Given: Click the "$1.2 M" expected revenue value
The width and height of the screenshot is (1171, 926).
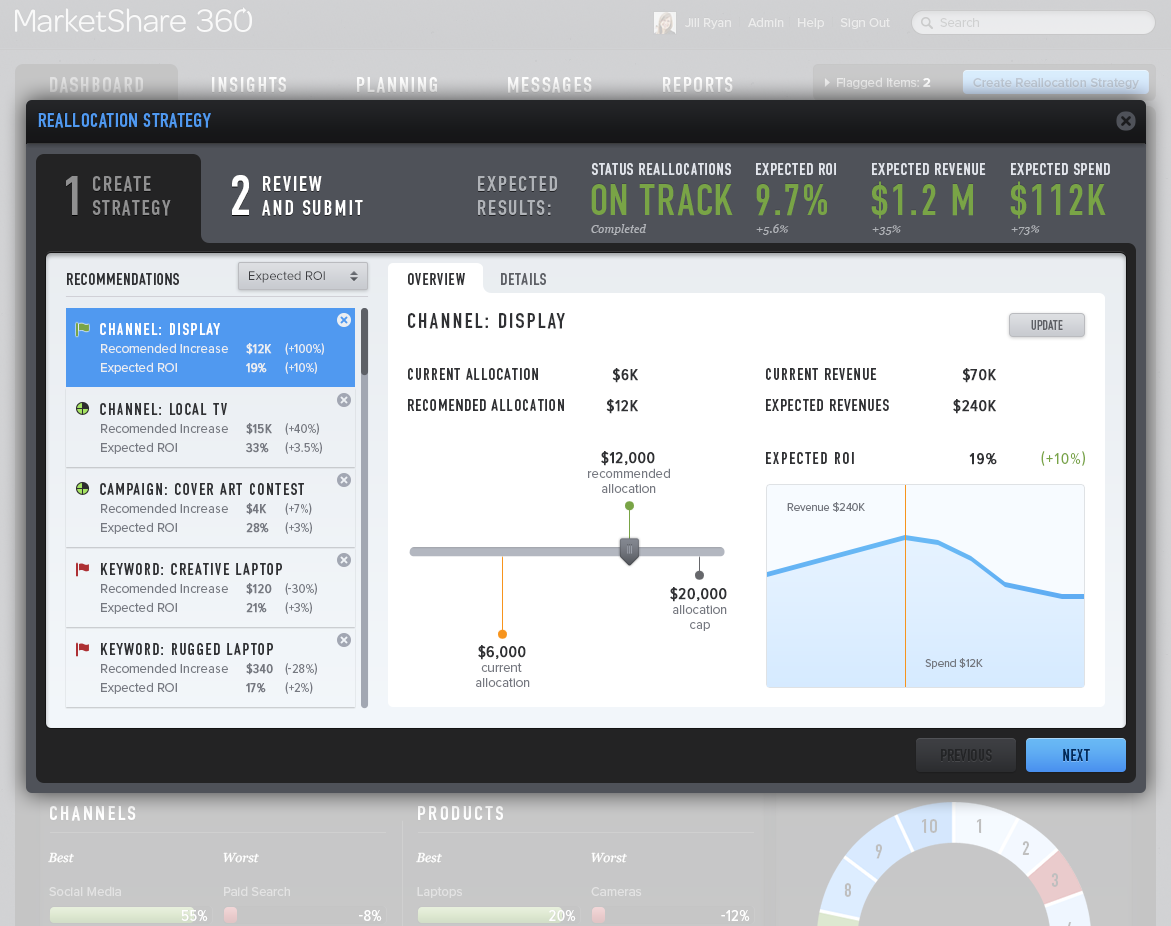Looking at the screenshot, I should click(923, 200).
